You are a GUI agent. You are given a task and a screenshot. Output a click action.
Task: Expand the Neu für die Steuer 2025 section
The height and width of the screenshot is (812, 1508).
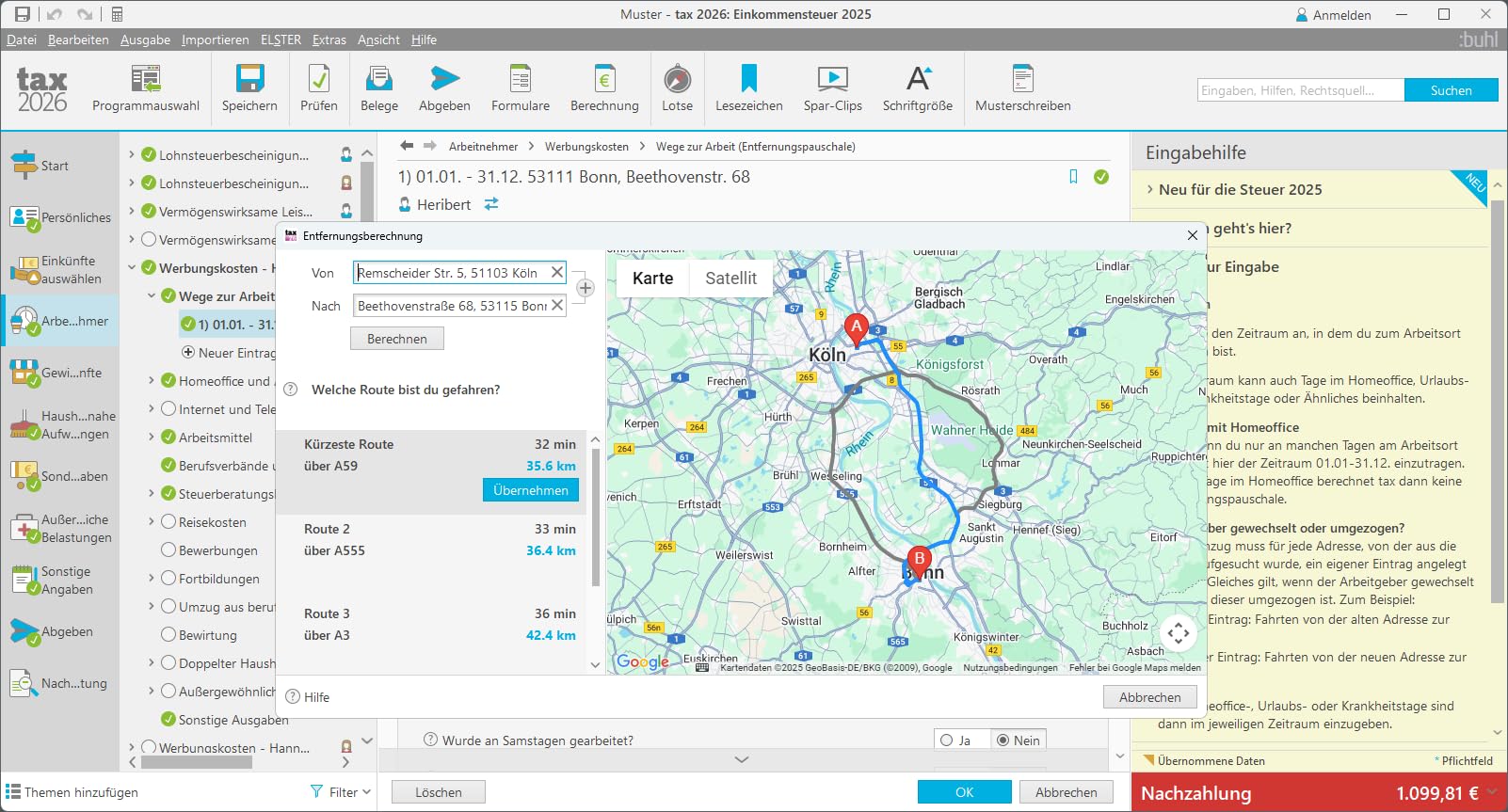pyautogui.click(x=1150, y=189)
